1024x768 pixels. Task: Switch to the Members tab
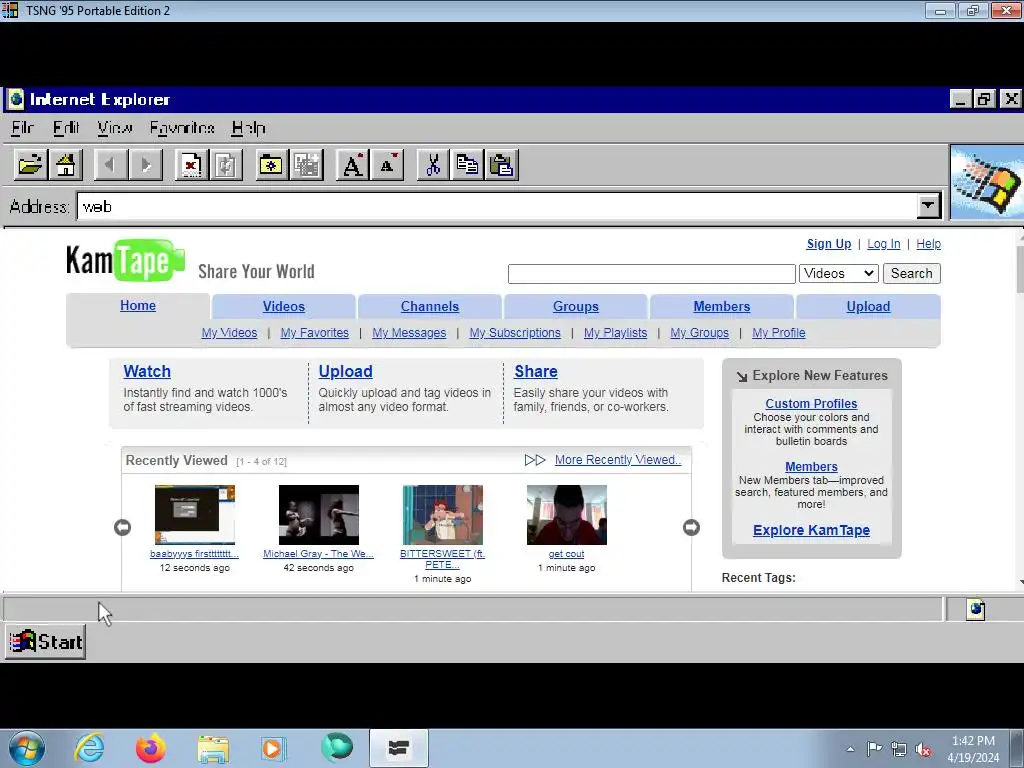[722, 306]
